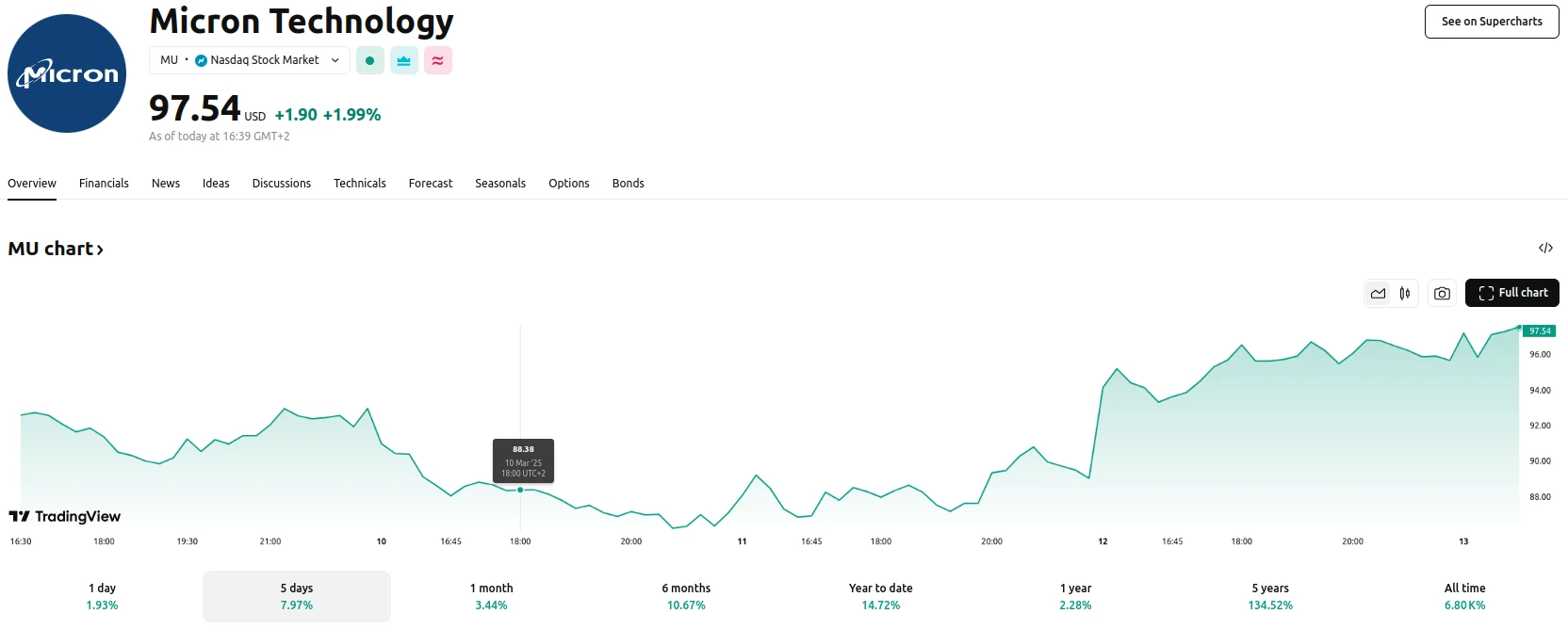1568x629 pixels.
Task: Open the embed code icon
Action: (1545, 249)
